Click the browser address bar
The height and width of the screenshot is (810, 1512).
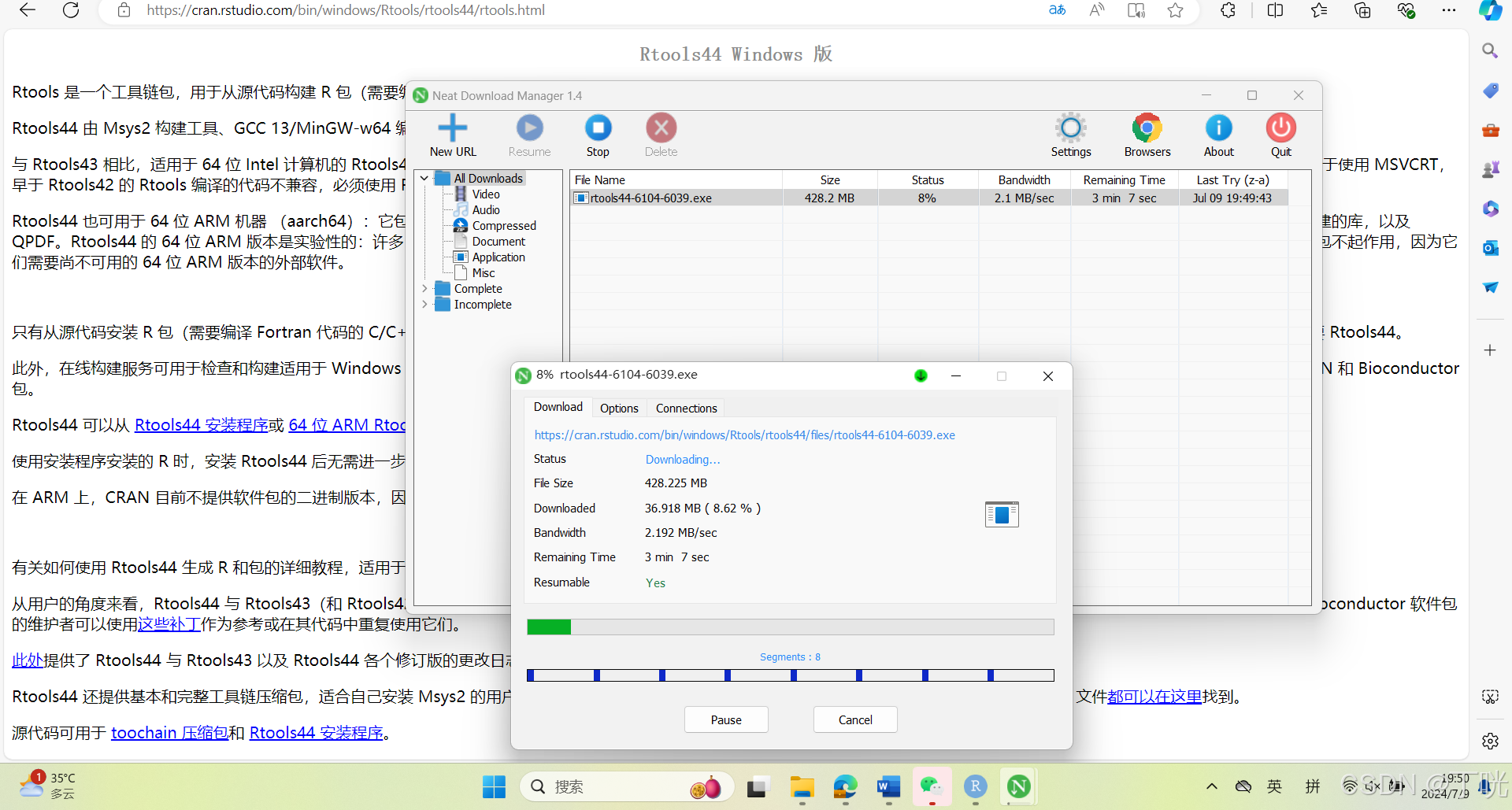pos(583,10)
